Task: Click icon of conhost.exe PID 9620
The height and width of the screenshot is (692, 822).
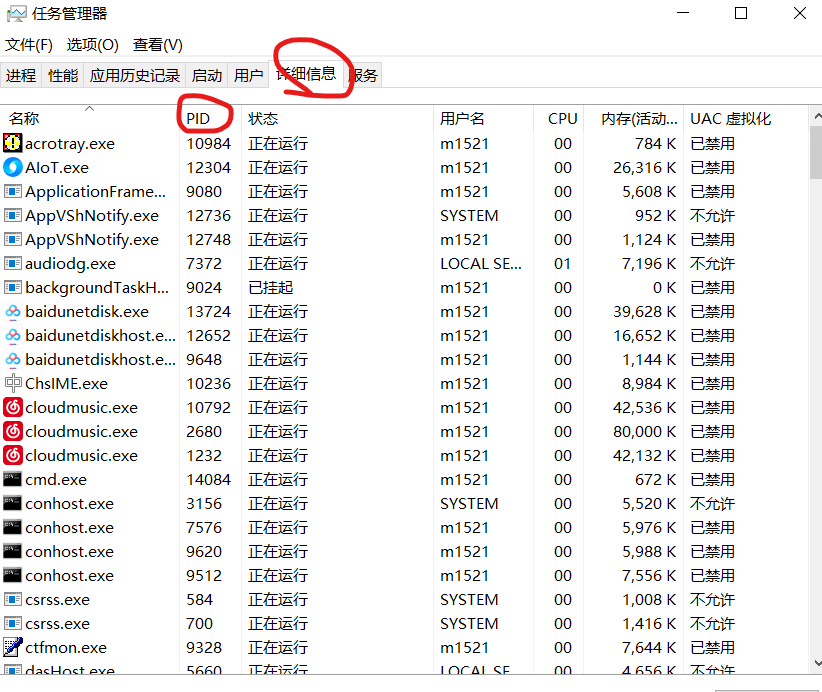Action: (x=13, y=552)
